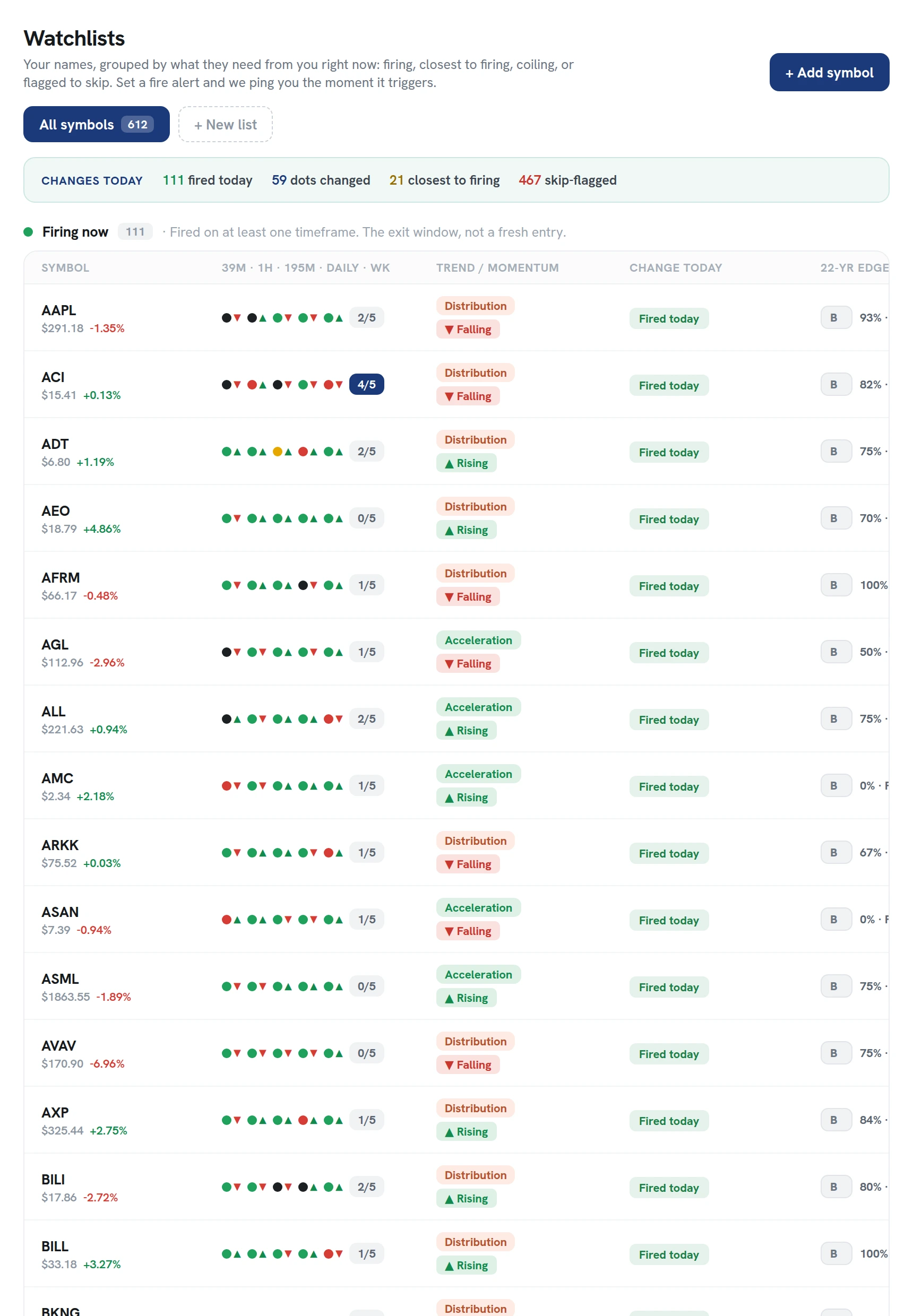Click the Firing now section heading
The width and height of the screenshot is (913, 1316).
tap(75, 232)
